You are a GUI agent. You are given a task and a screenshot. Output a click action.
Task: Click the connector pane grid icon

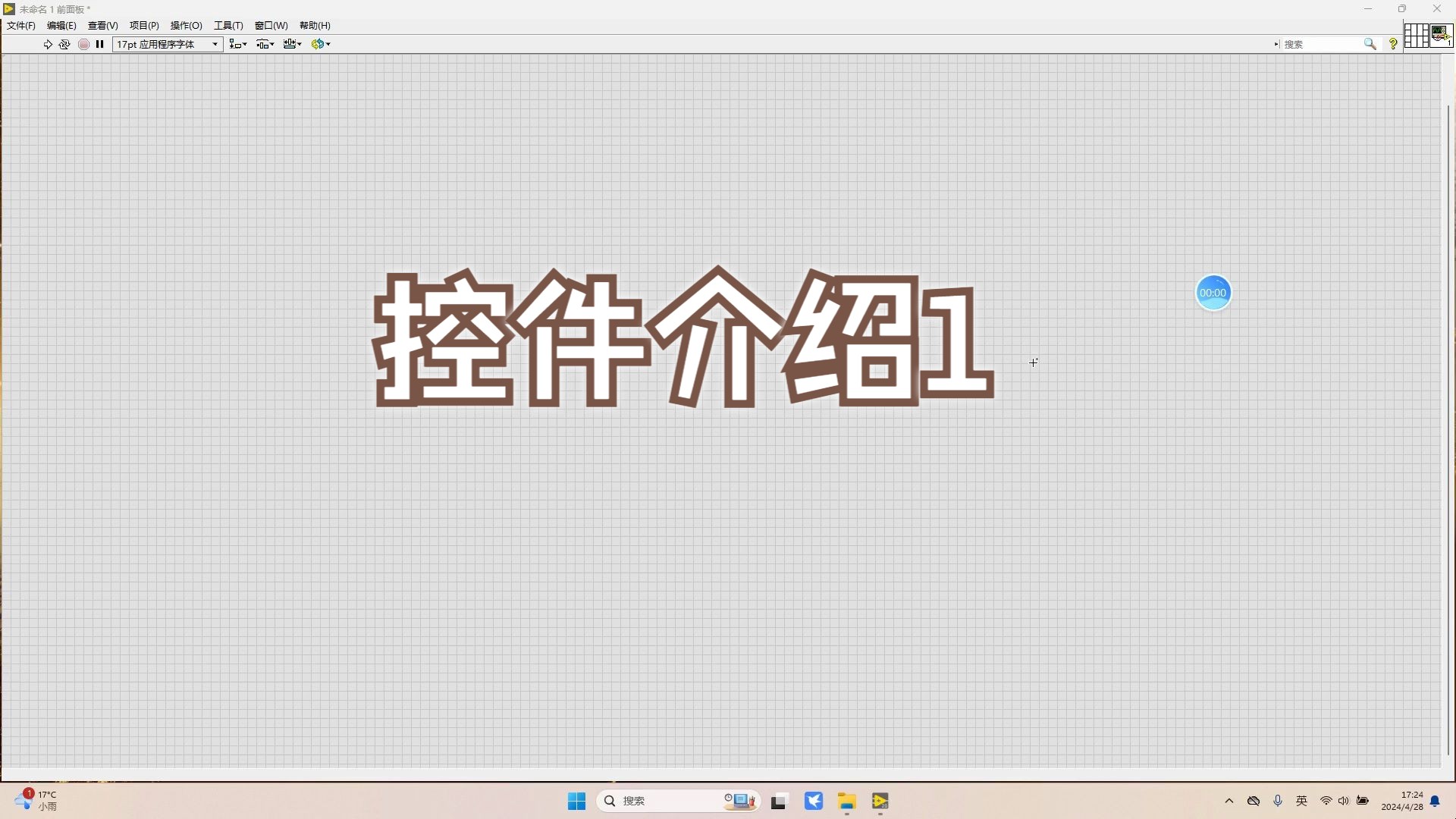(1416, 36)
